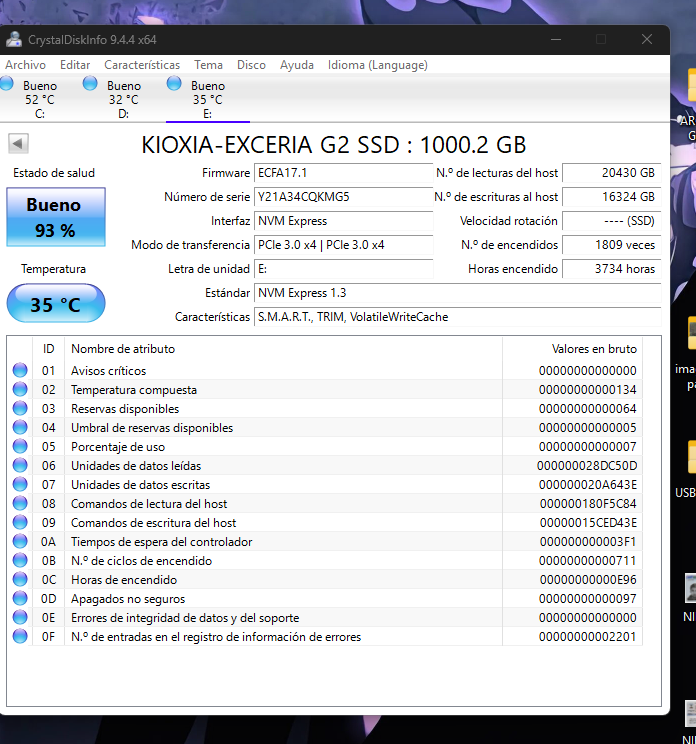Click the Letra de unidad field E:
696x744 pixels.
tap(343, 269)
